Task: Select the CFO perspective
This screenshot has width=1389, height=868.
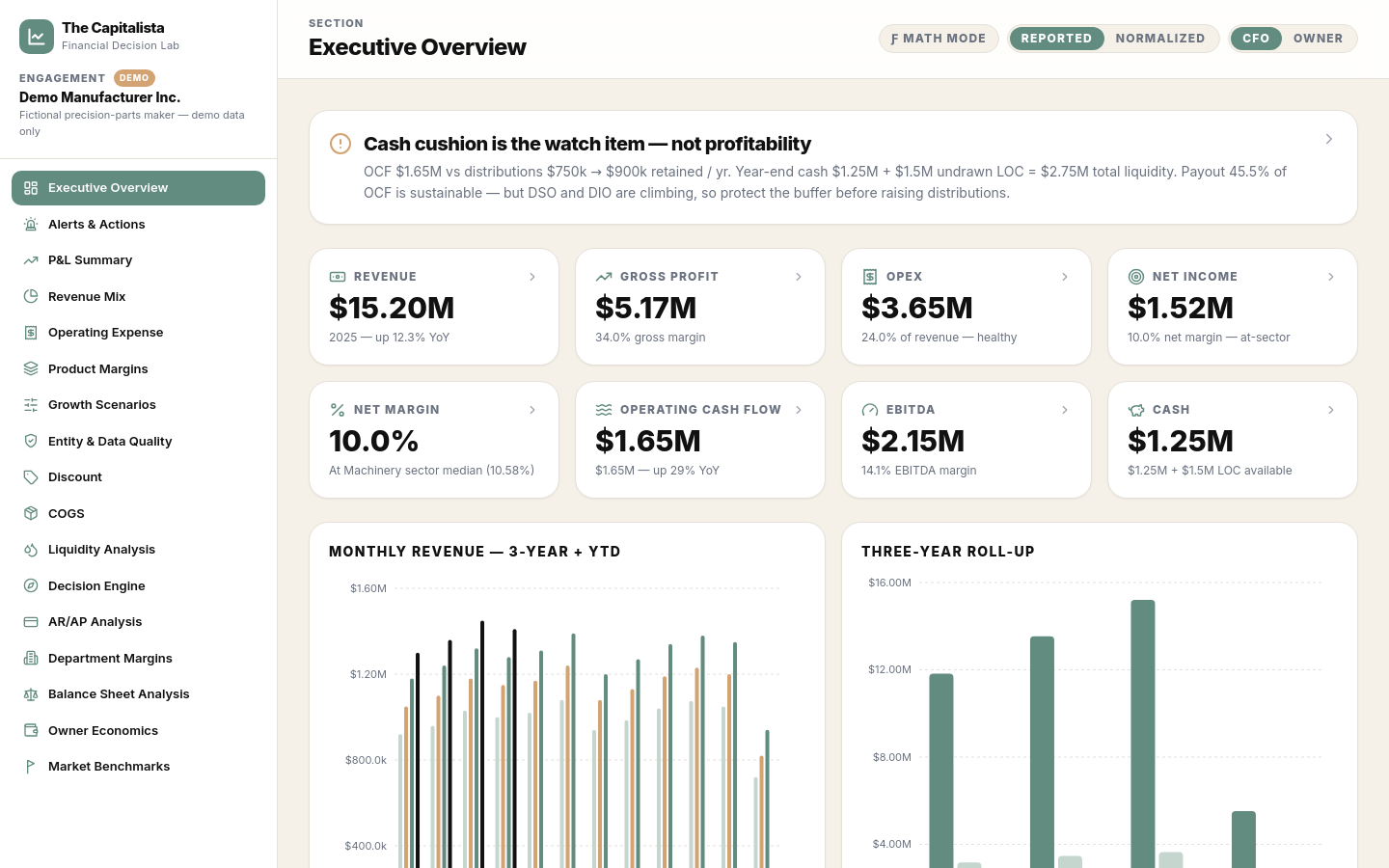Action: point(1256,39)
